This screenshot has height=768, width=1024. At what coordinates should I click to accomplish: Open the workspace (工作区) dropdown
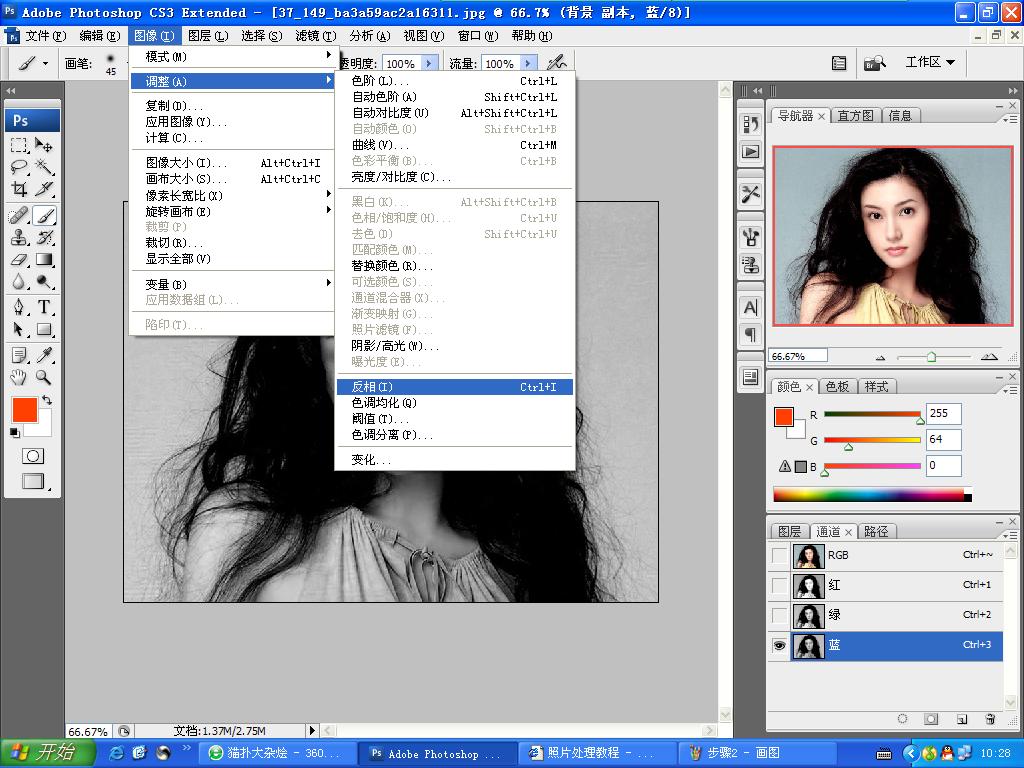click(930, 62)
